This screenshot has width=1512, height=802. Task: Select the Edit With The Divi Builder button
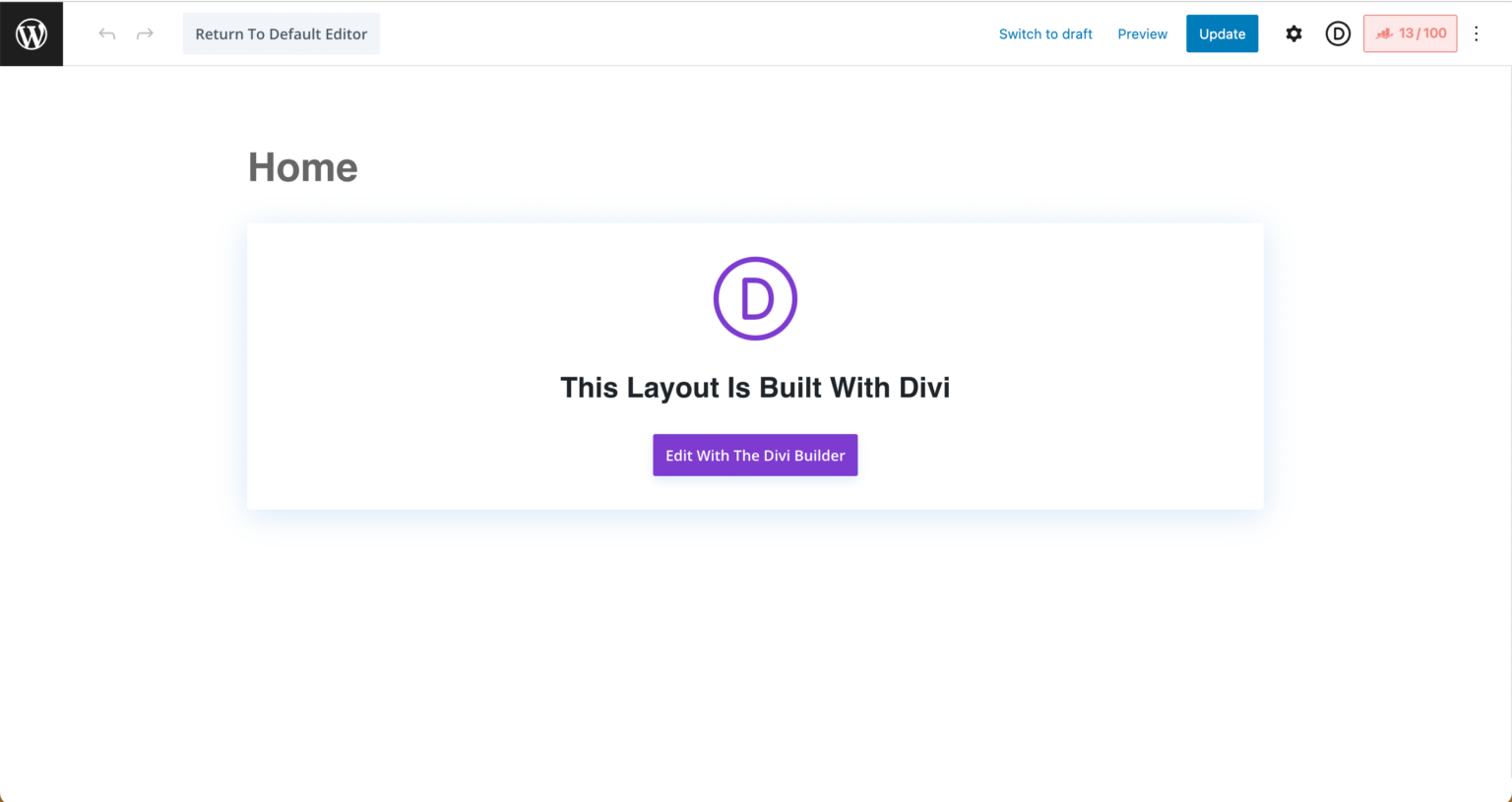pyautogui.click(x=755, y=455)
